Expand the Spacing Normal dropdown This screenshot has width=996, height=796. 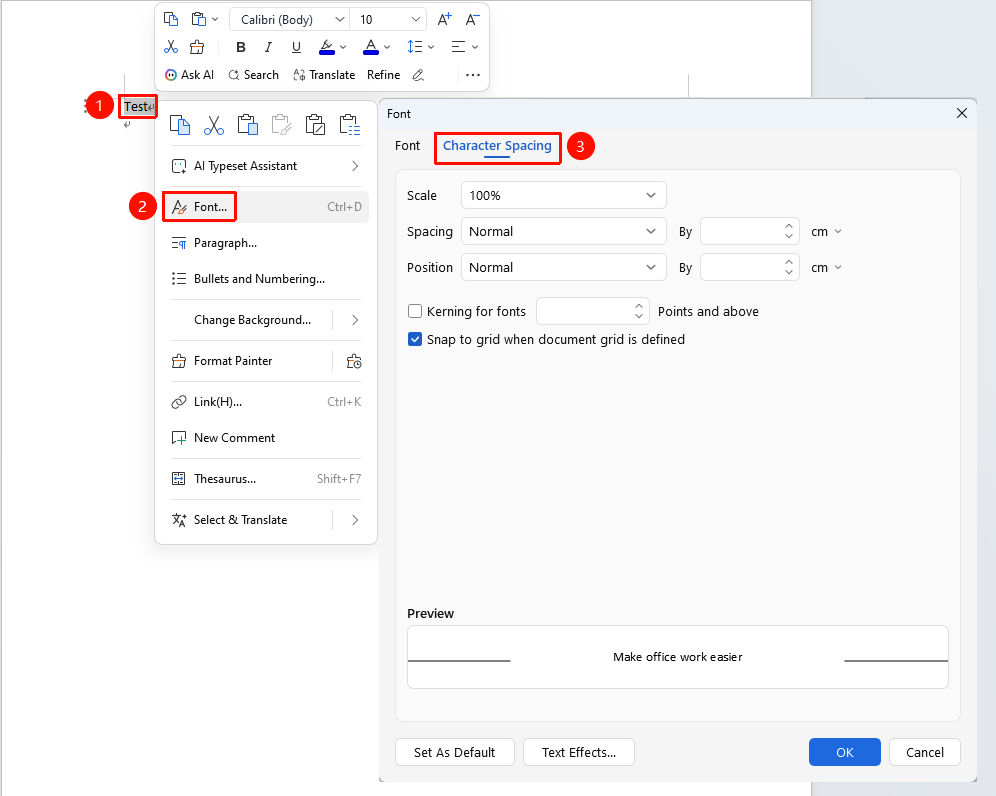tap(563, 231)
